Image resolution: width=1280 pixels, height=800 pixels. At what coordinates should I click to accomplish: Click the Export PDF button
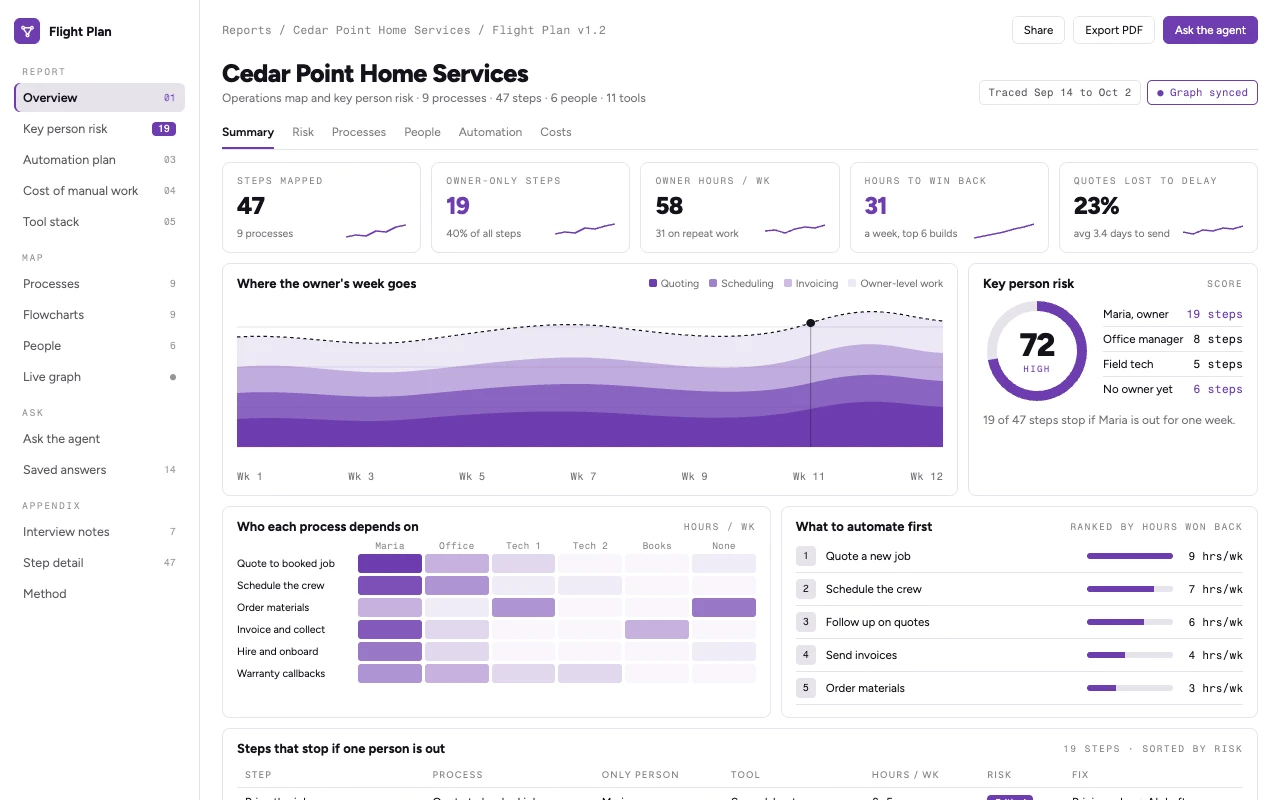1114,30
